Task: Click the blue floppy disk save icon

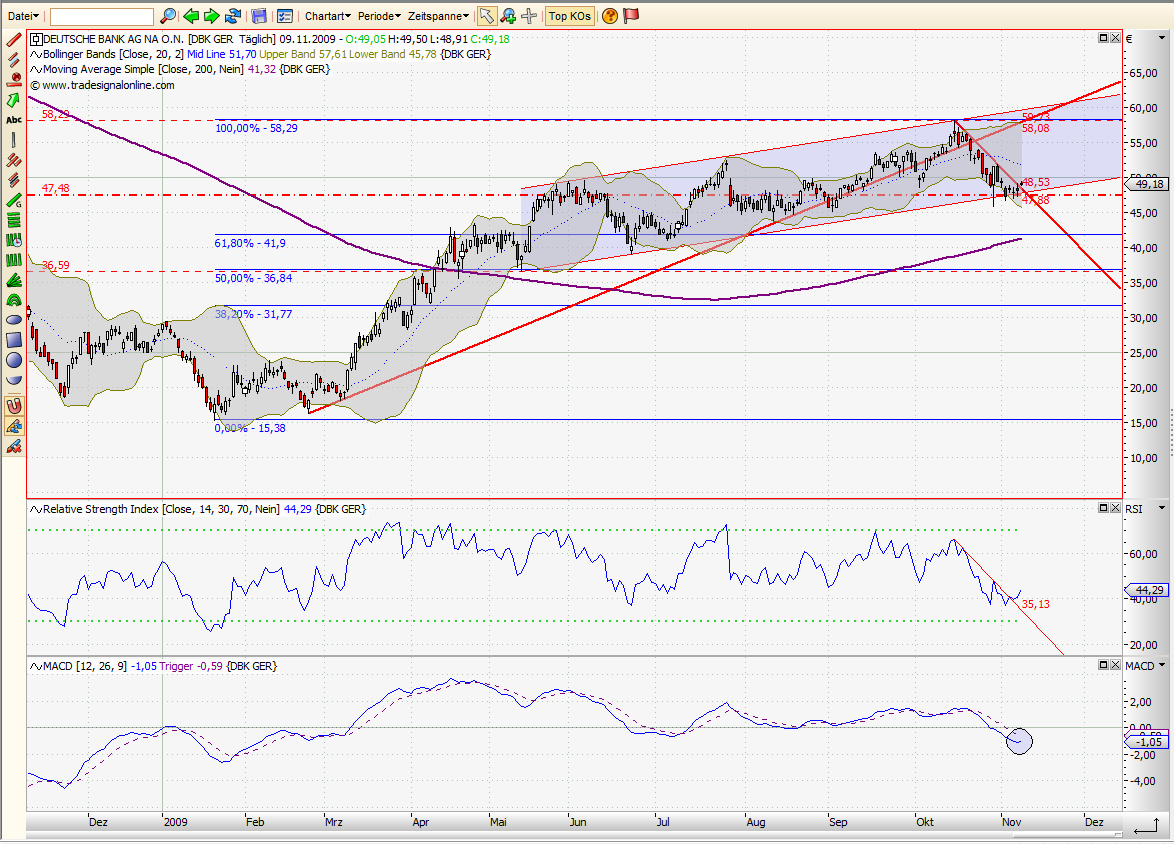Action: point(260,16)
